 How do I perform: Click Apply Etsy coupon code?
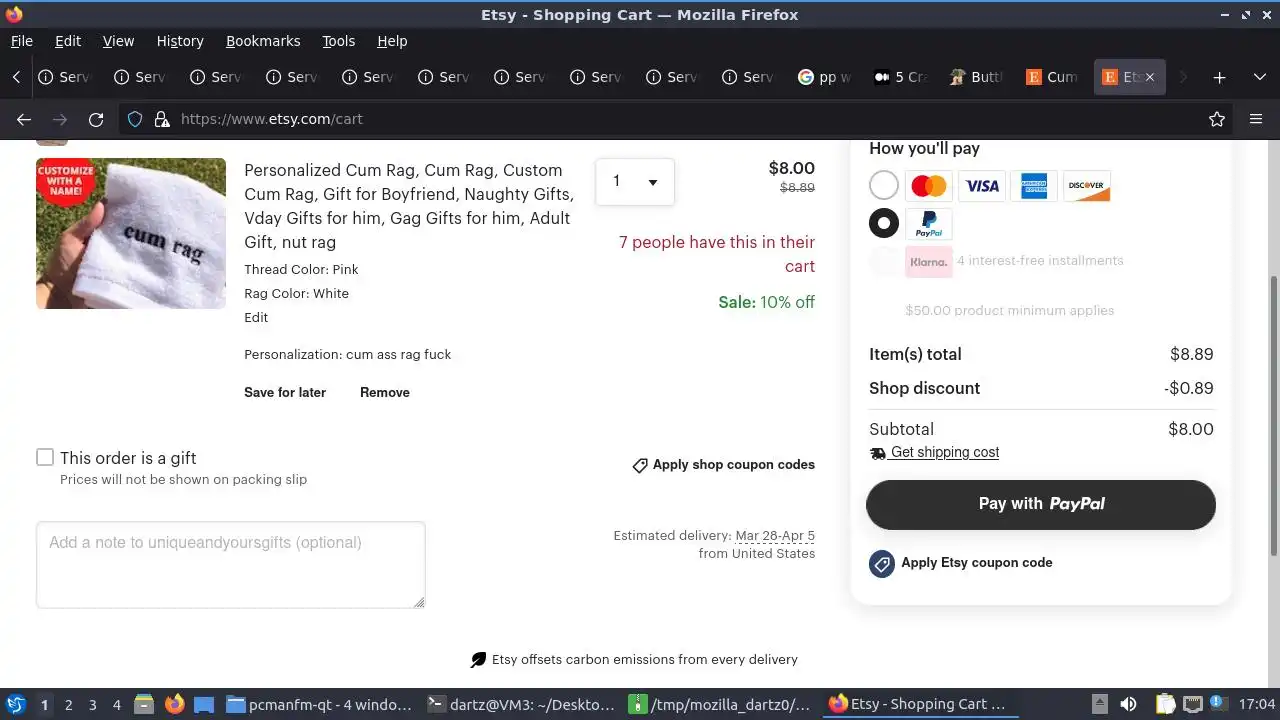[x=976, y=563]
